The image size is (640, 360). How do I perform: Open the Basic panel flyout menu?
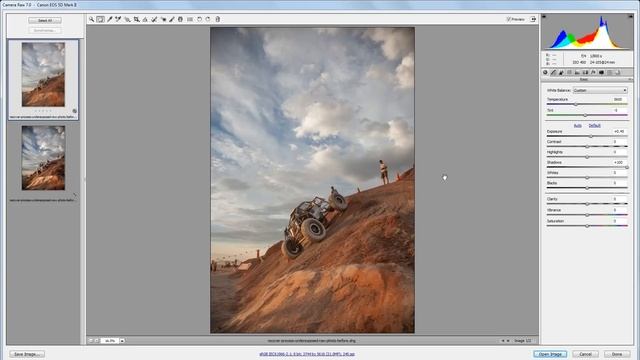click(630, 79)
